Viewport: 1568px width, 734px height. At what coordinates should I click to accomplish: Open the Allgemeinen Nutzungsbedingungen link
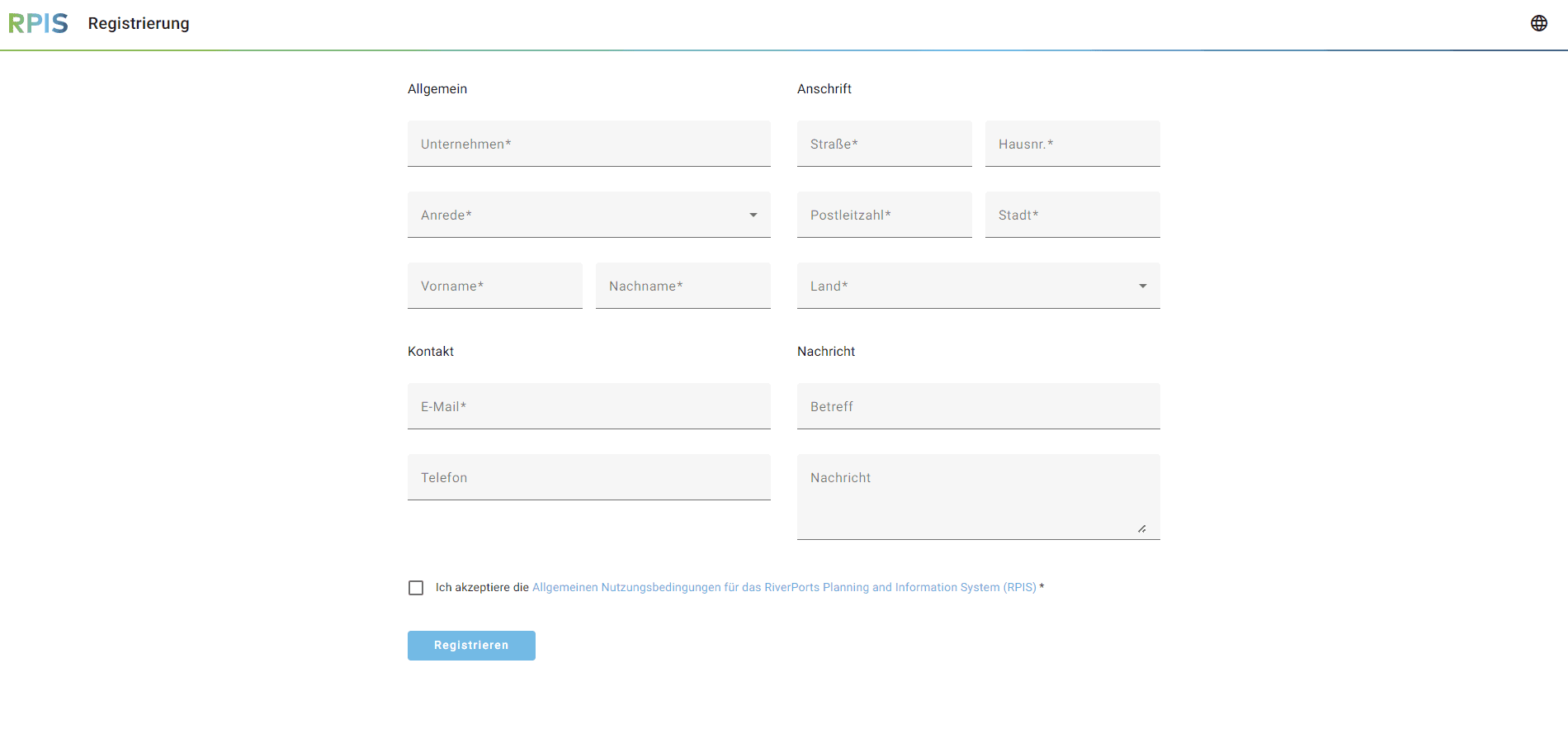click(x=784, y=588)
